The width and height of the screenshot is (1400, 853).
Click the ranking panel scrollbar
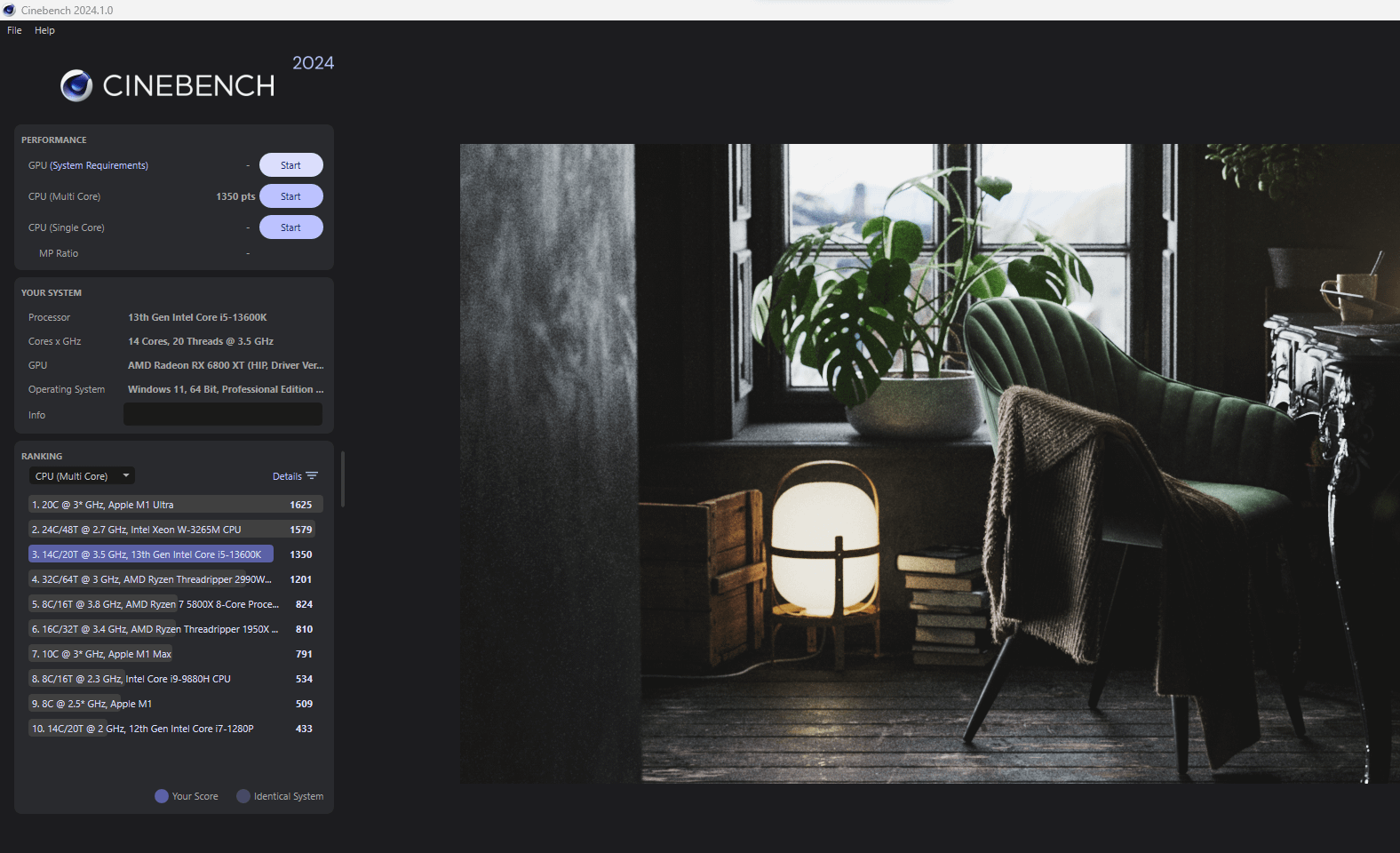tap(342, 480)
